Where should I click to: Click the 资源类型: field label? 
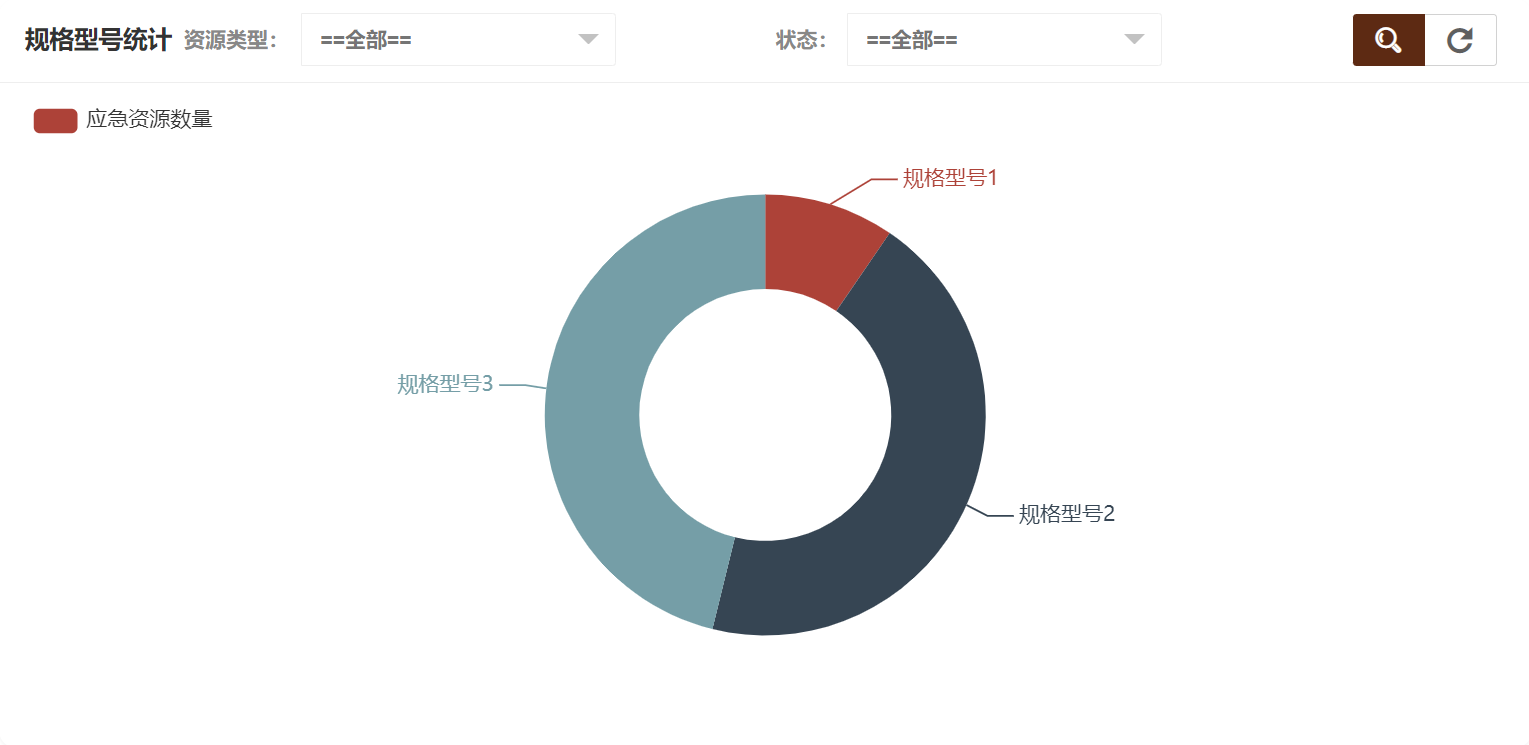point(230,40)
